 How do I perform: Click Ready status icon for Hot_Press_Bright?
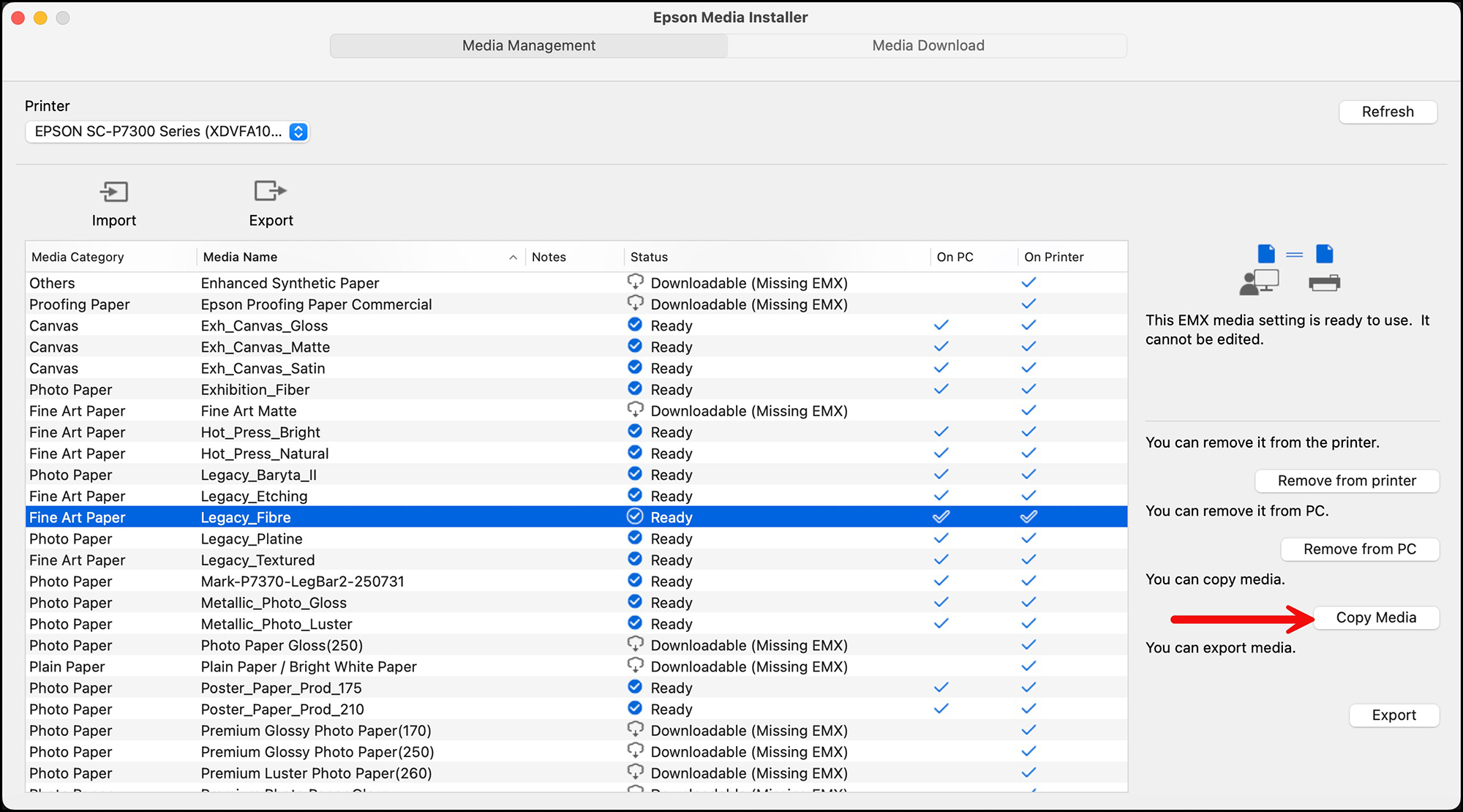635,431
